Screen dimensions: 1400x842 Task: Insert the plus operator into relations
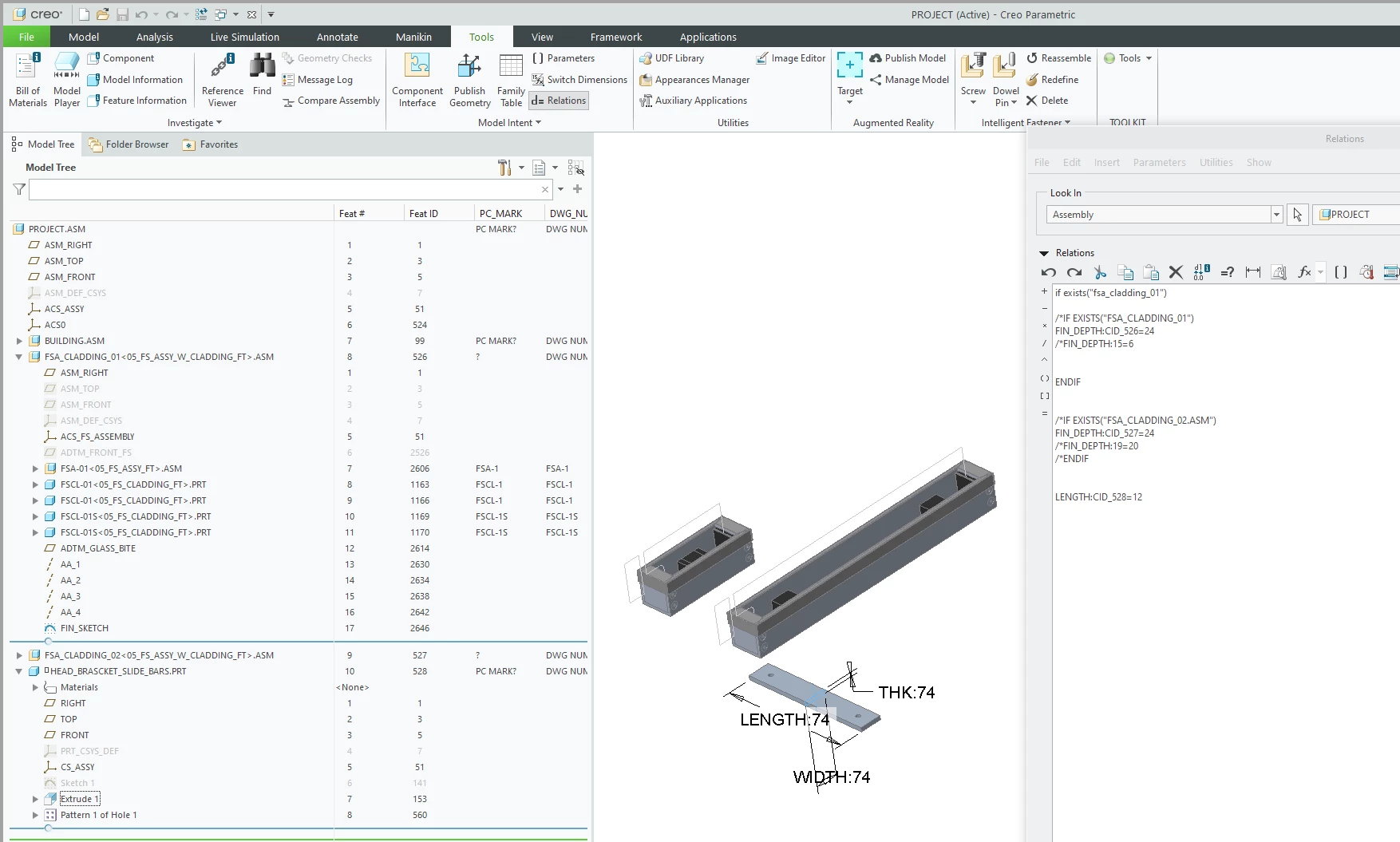coord(1044,291)
